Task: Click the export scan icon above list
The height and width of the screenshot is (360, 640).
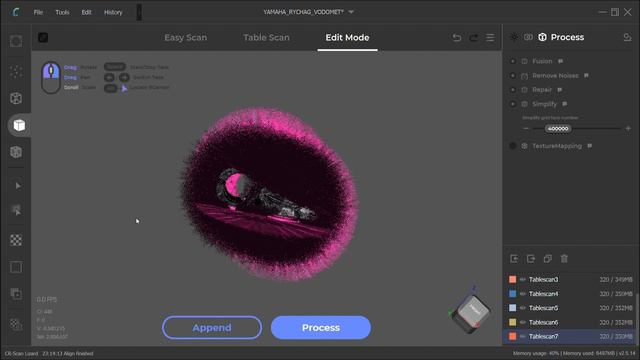Action: pos(531,258)
